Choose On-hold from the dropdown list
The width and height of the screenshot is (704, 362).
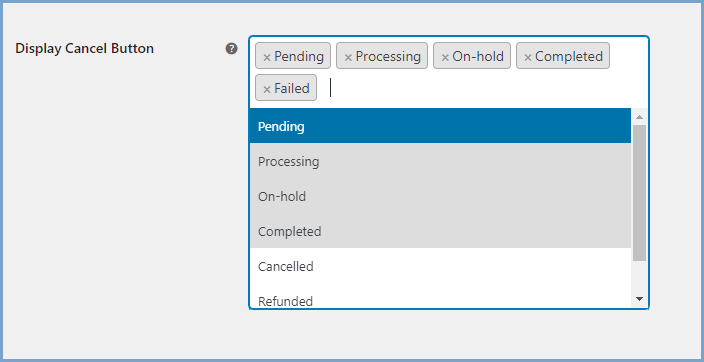click(x=440, y=196)
